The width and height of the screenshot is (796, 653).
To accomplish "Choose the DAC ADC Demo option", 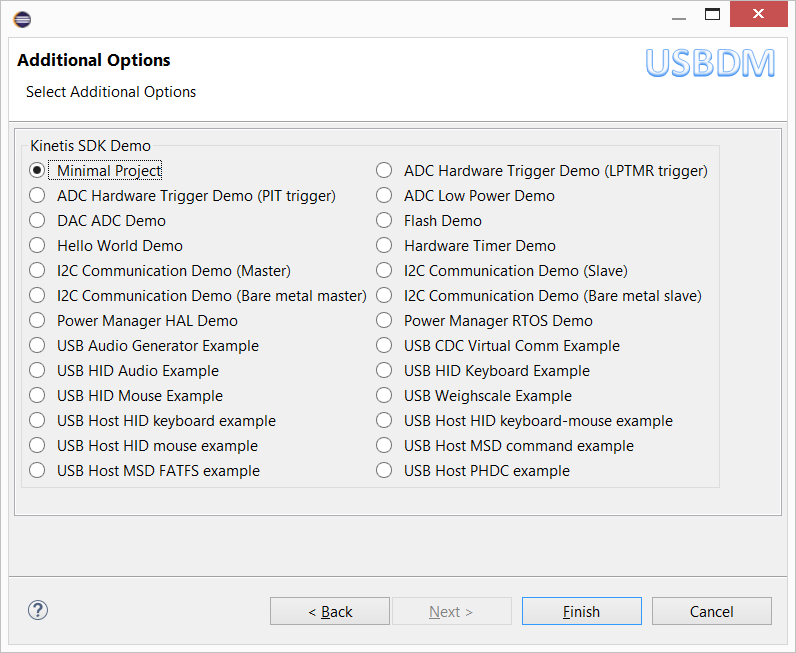I will 38,221.
